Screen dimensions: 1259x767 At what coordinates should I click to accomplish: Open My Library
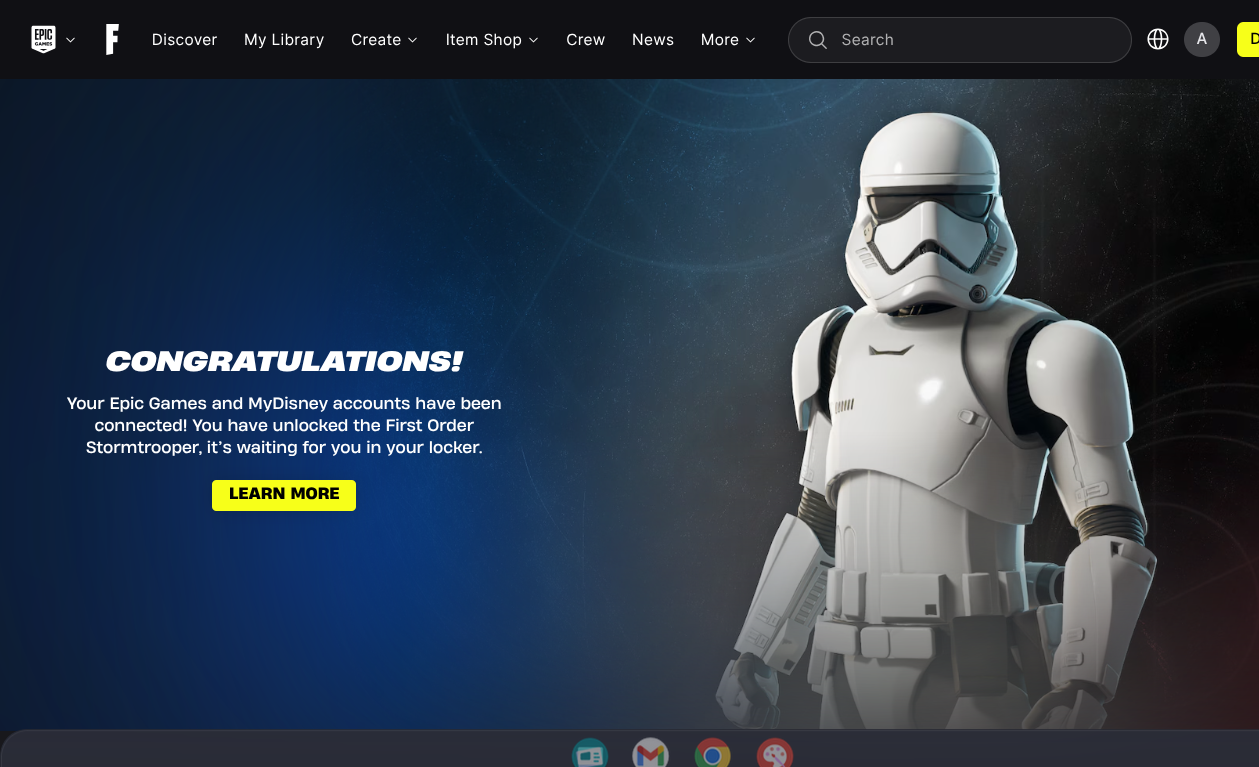[284, 40]
